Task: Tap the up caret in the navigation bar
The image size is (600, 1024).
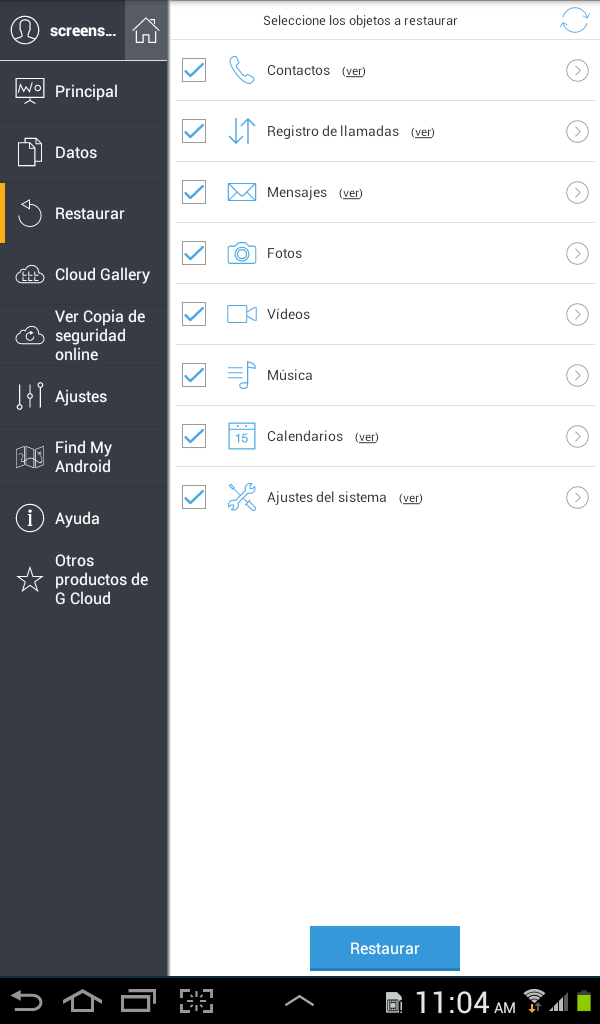Action: point(300,1000)
